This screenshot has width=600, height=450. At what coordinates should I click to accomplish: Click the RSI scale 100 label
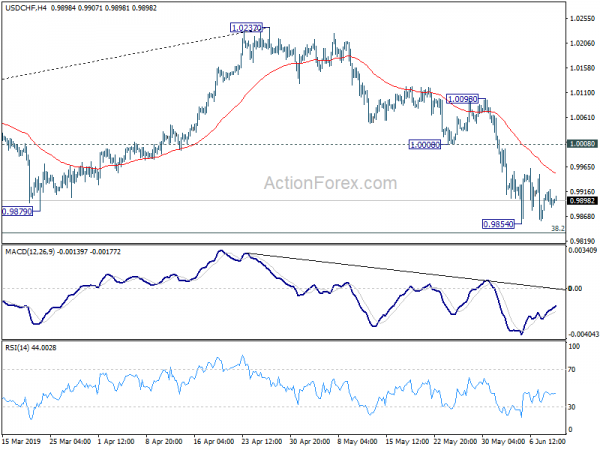point(574,346)
